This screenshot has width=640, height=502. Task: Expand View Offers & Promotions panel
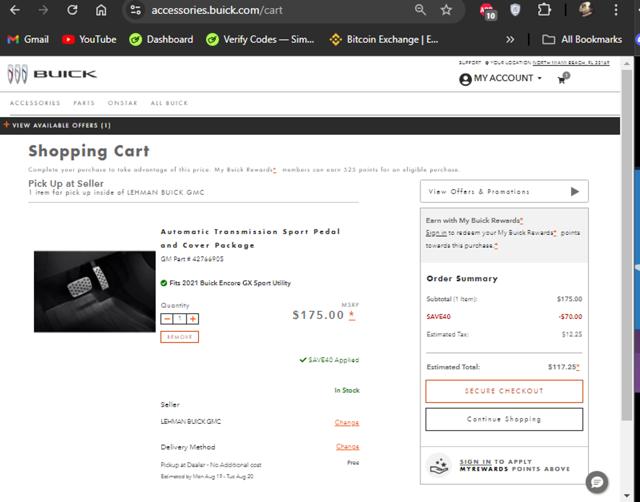coord(504,191)
